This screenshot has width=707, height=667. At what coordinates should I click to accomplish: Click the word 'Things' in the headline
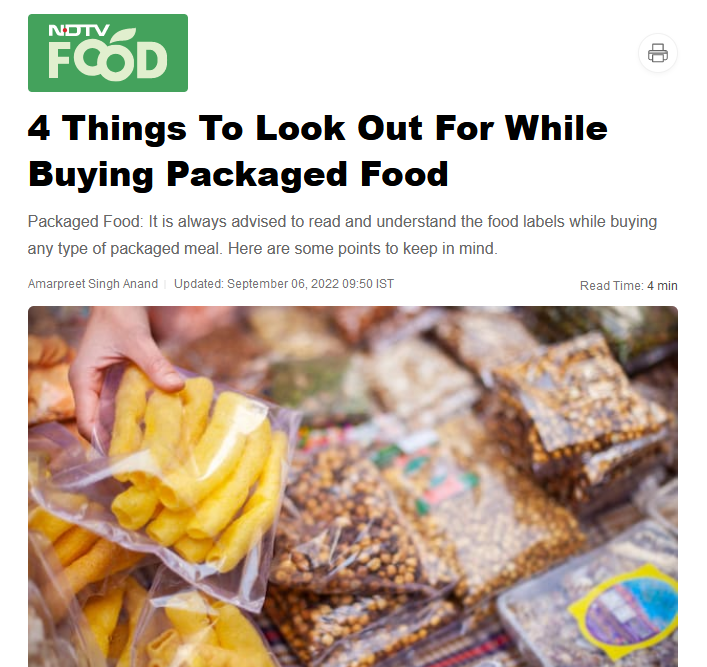point(124,128)
